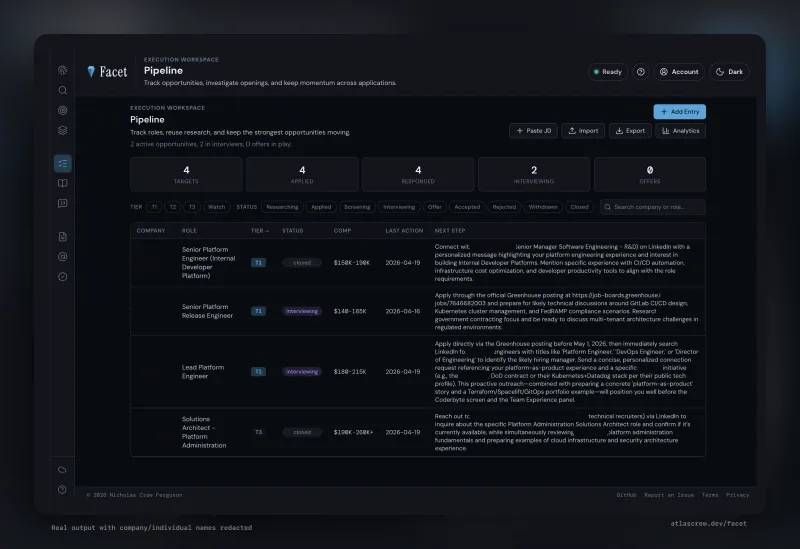
Task: Open the Terms footer link
Action: [710, 495]
